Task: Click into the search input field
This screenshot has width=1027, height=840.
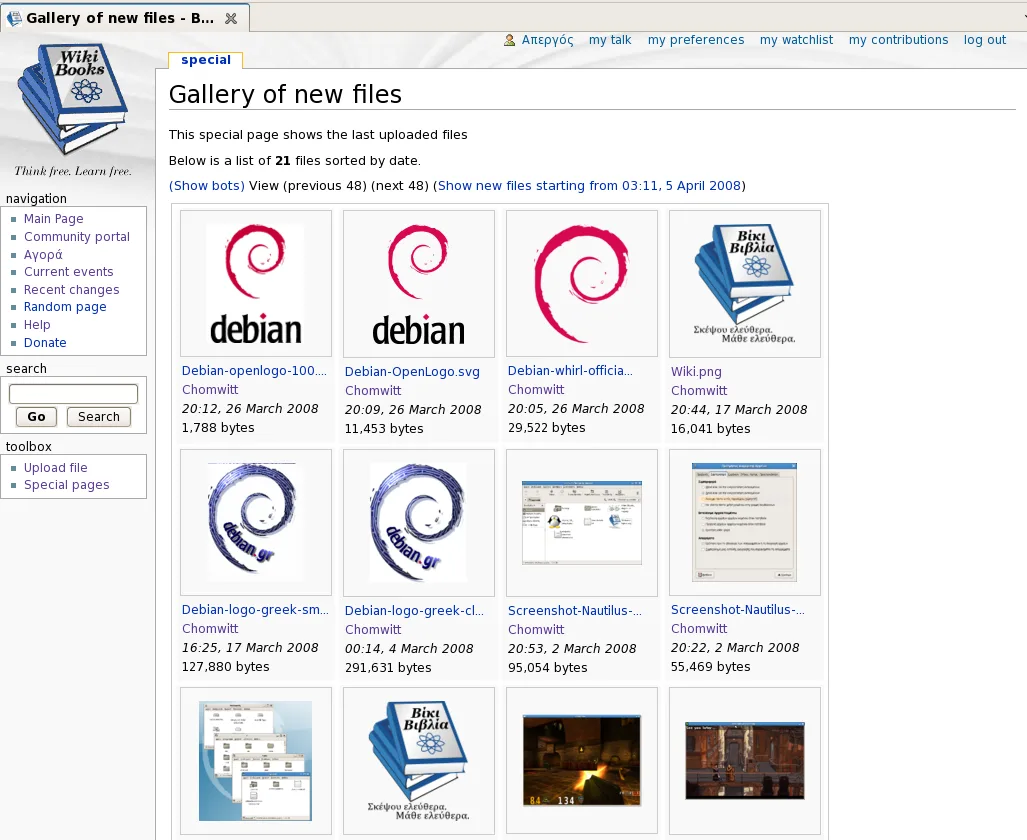Action: pyautogui.click(x=73, y=394)
